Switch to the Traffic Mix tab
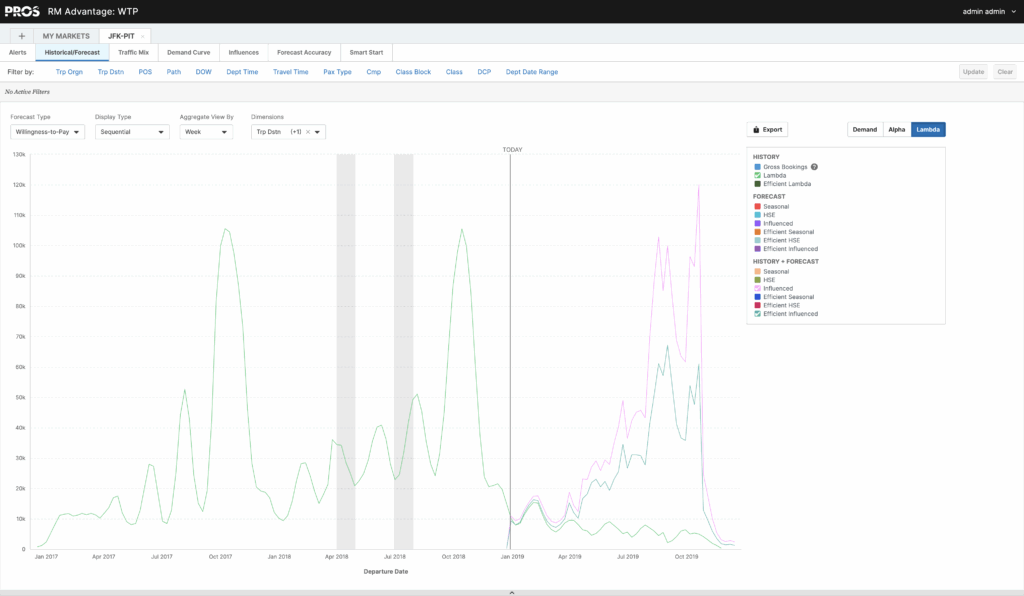The image size is (1024, 596). pos(134,52)
